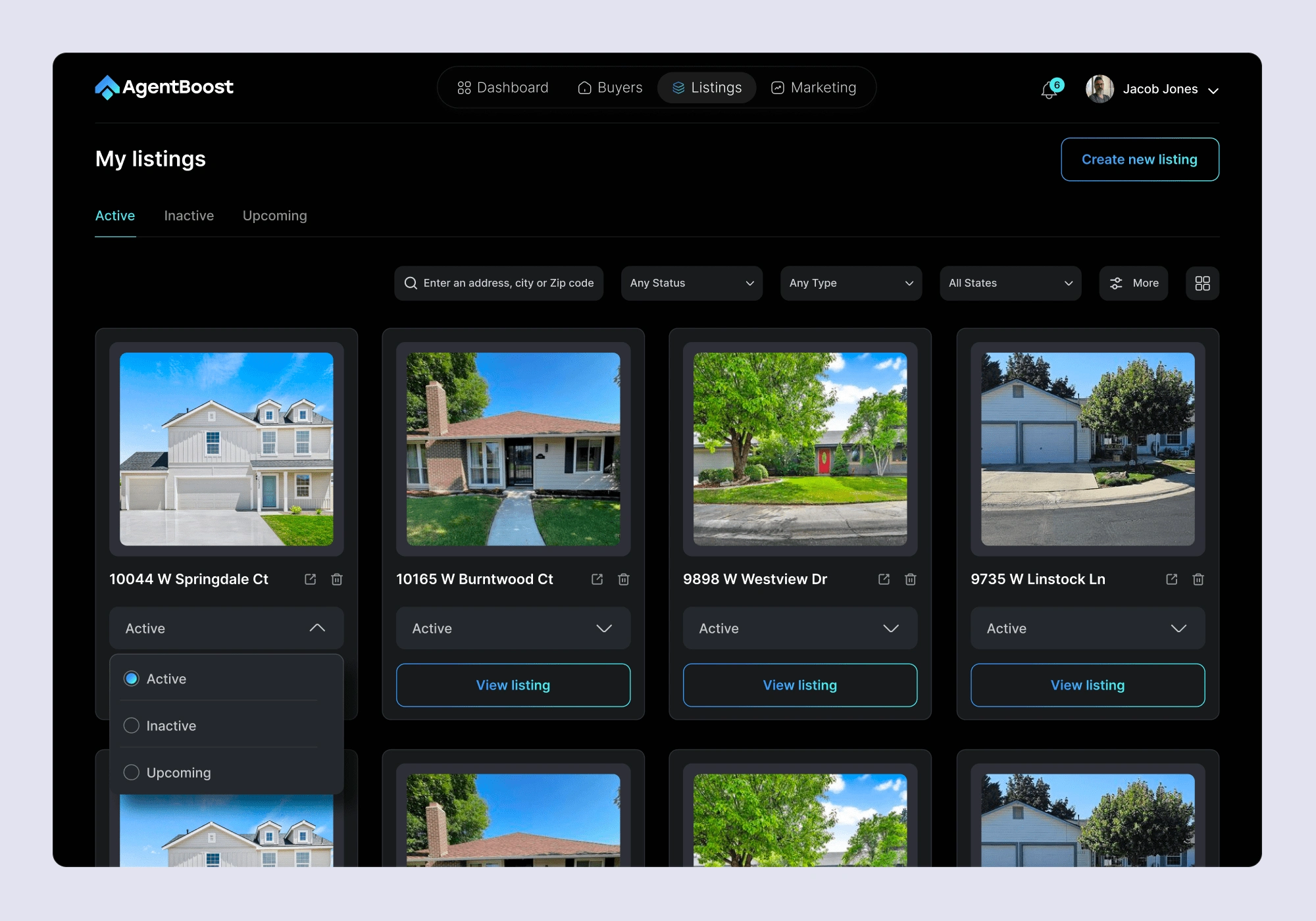Select Listings in navigation

point(707,87)
